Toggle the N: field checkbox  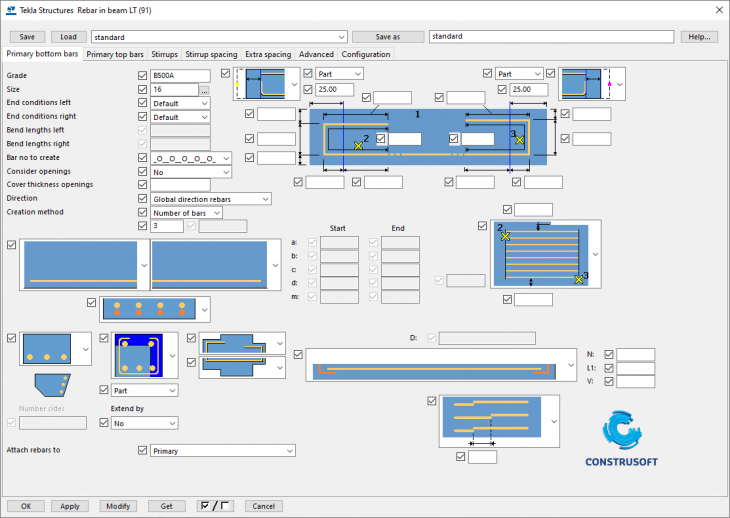[608, 354]
